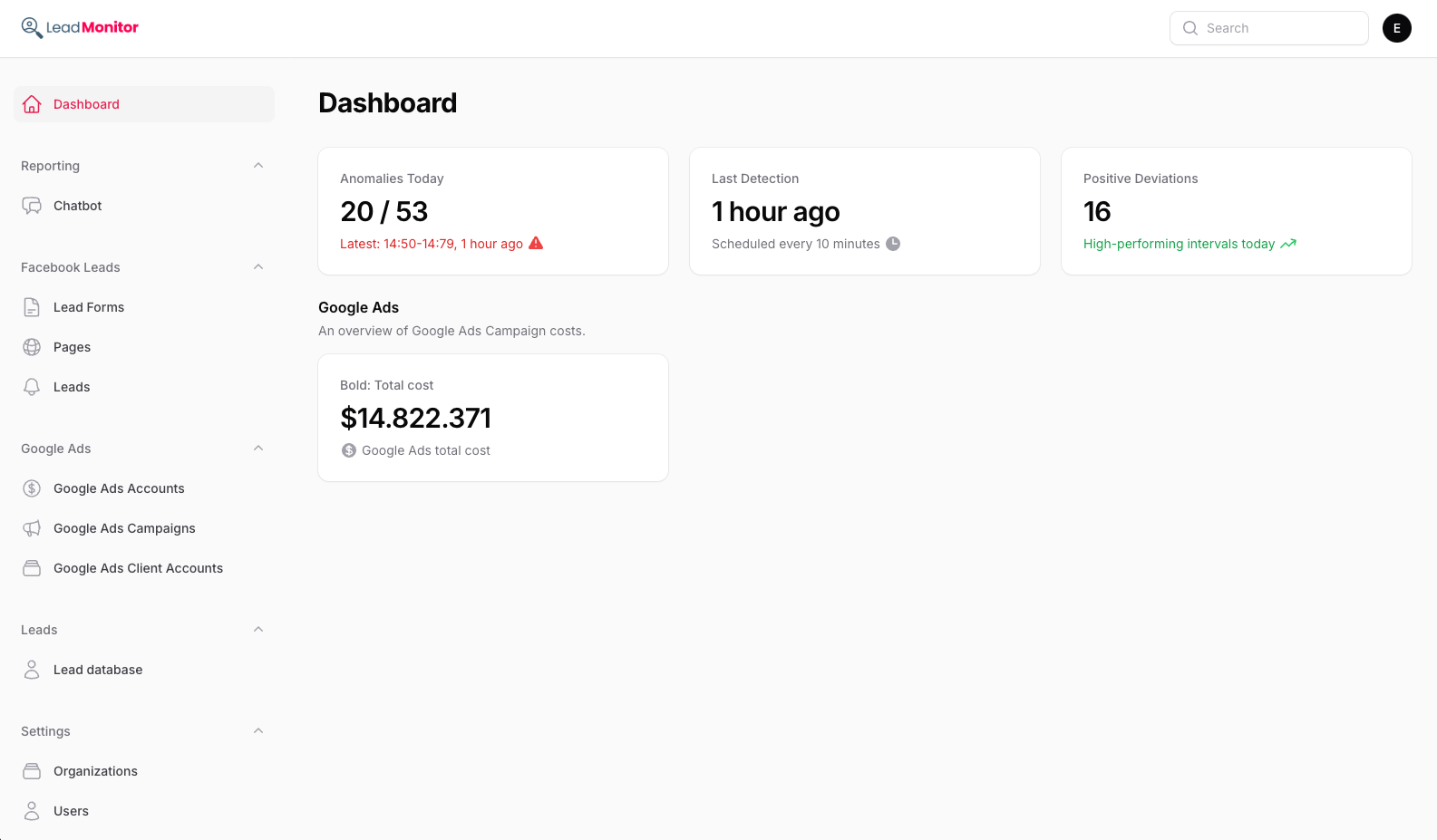Go to Organizations settings

pos(144,771)
